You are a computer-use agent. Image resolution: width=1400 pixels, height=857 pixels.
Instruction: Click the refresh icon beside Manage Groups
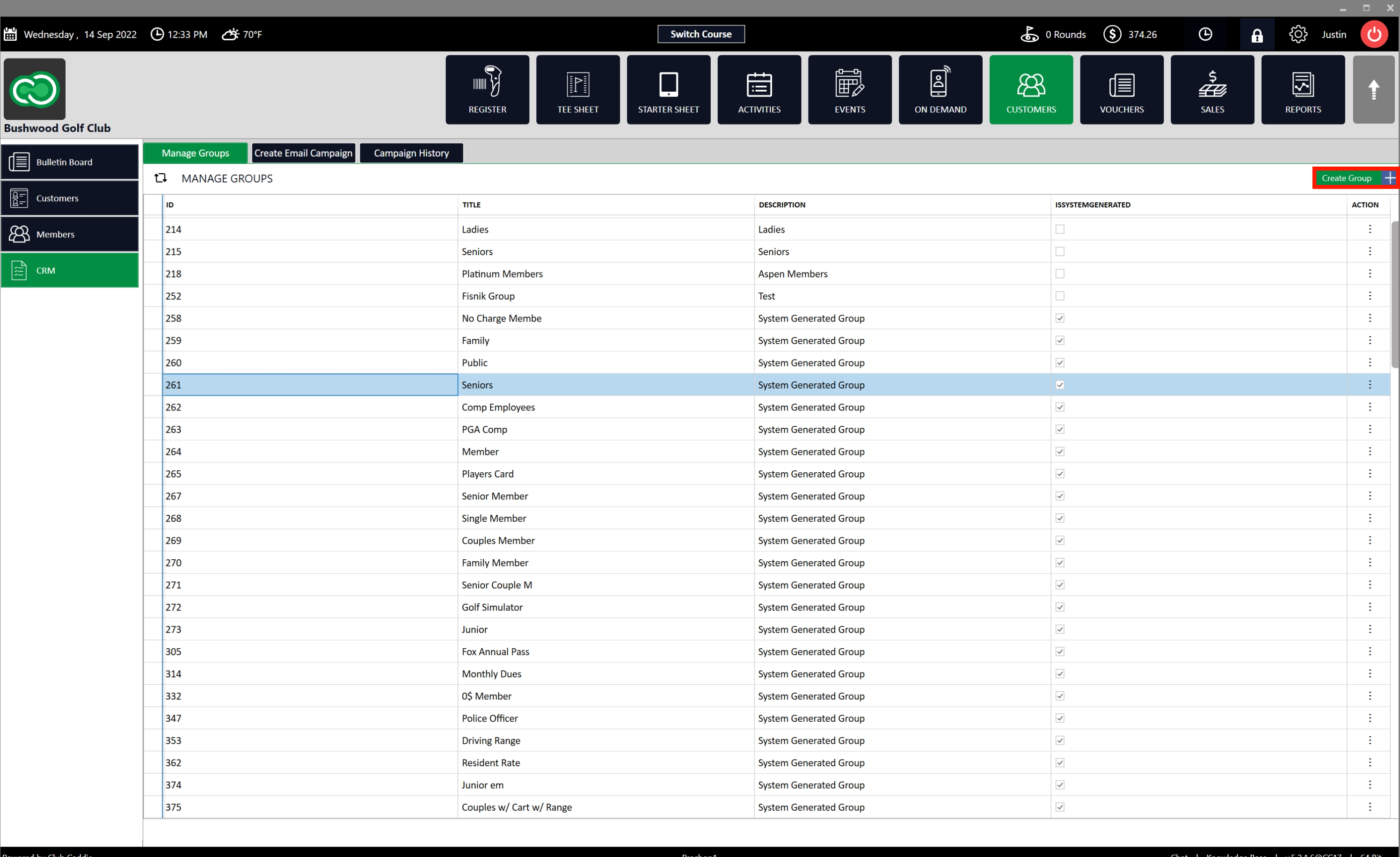pyautogui.click(x=161, y=178)
